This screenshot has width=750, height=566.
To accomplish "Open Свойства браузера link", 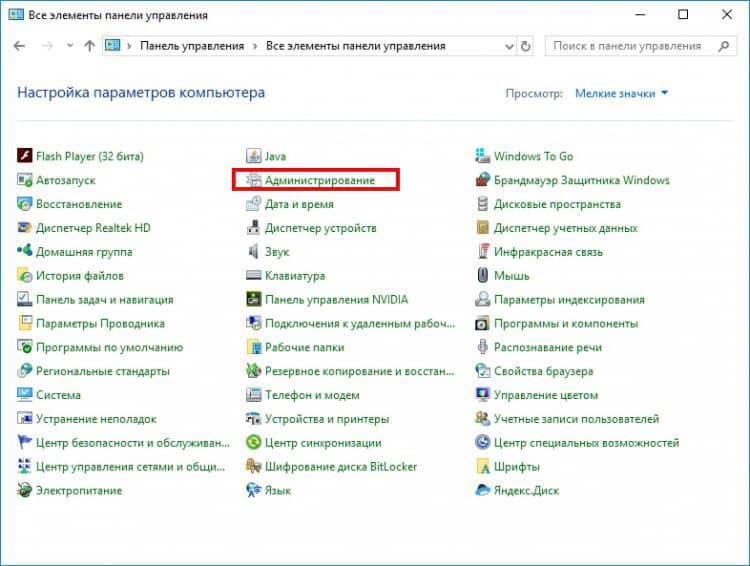I will pos(543,371).
